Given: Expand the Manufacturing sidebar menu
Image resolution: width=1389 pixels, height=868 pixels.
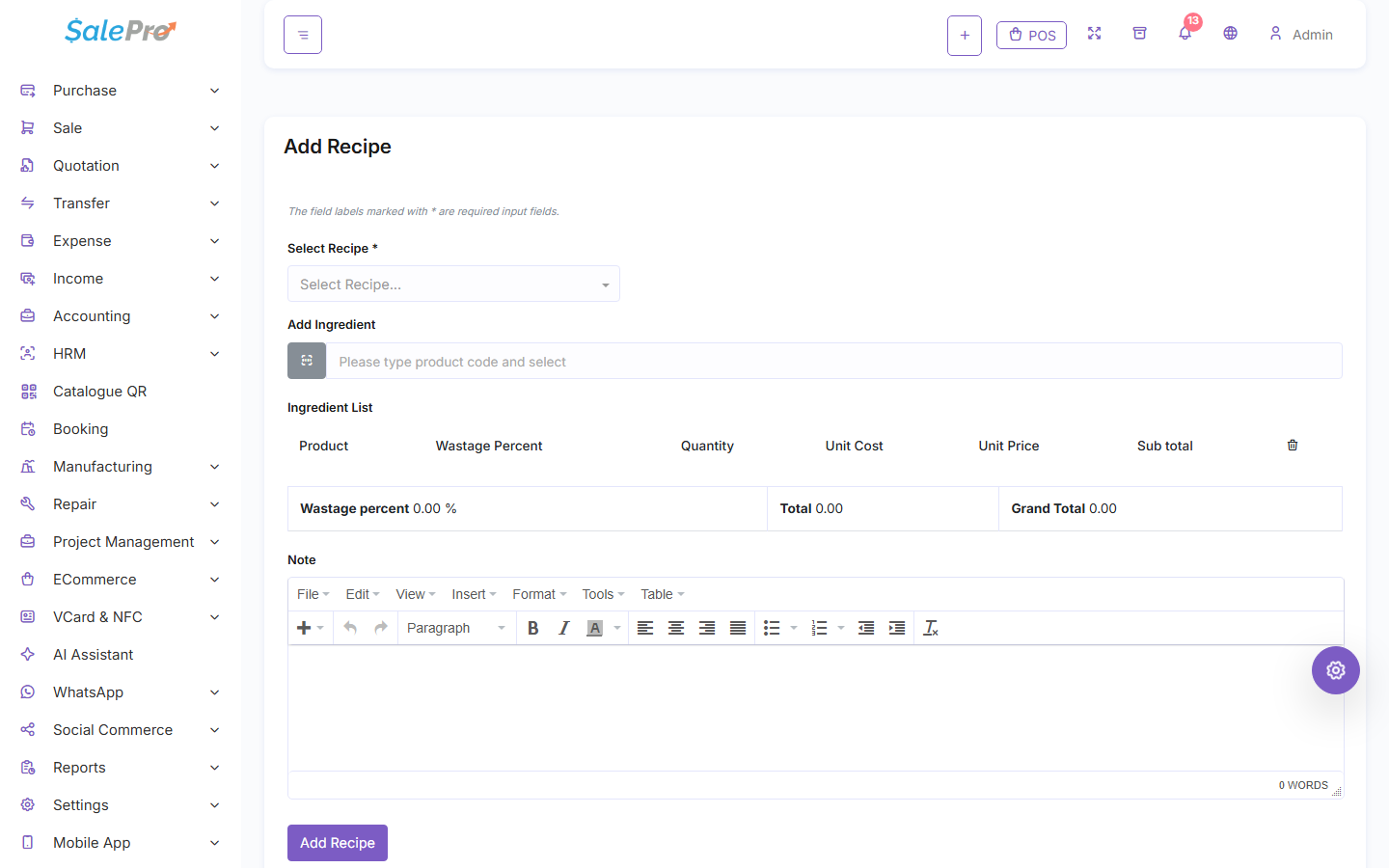Looking at the screenshot, I should [120, 467].
